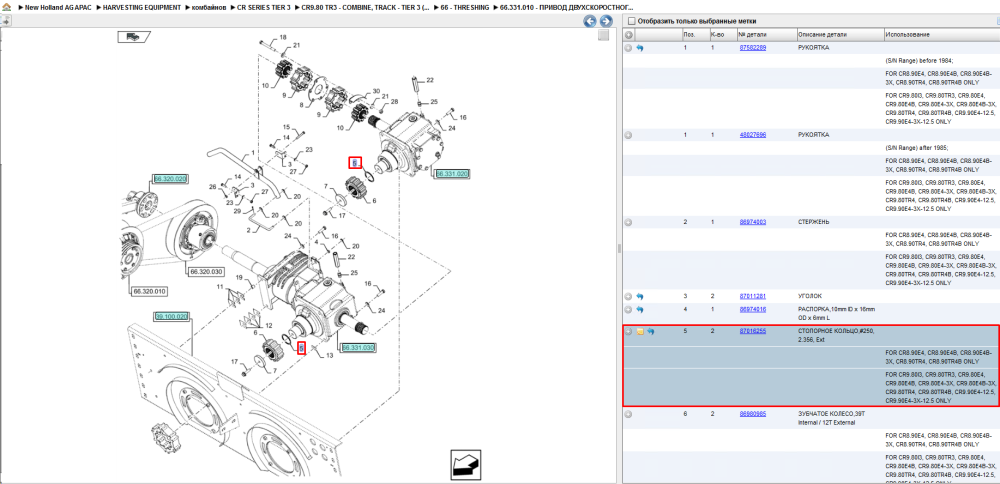Sort by Поз. column header
This screenshot has height=484, width=1000.
click(x=689, y=34)
